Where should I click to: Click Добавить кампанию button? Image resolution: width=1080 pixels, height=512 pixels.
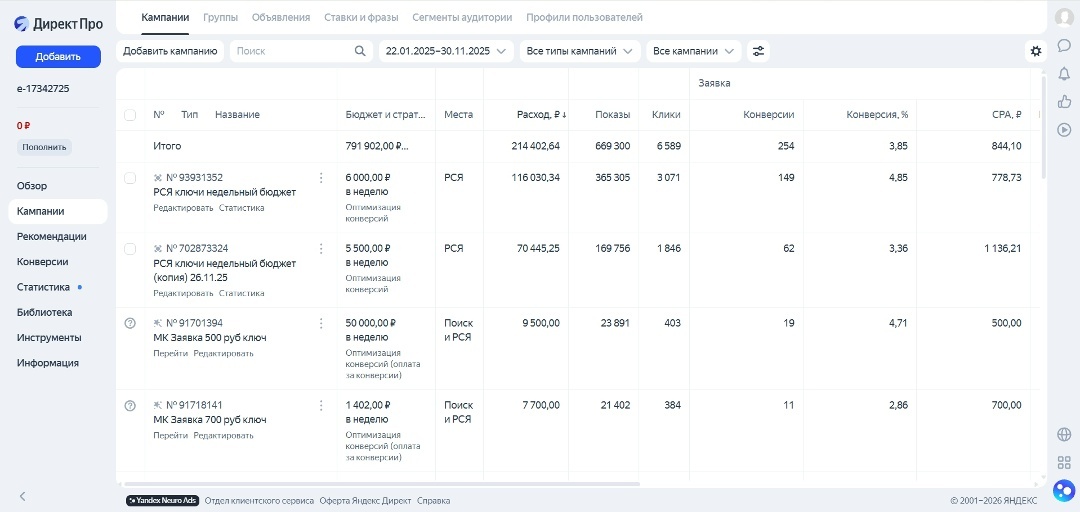click(x=170, y=51)
